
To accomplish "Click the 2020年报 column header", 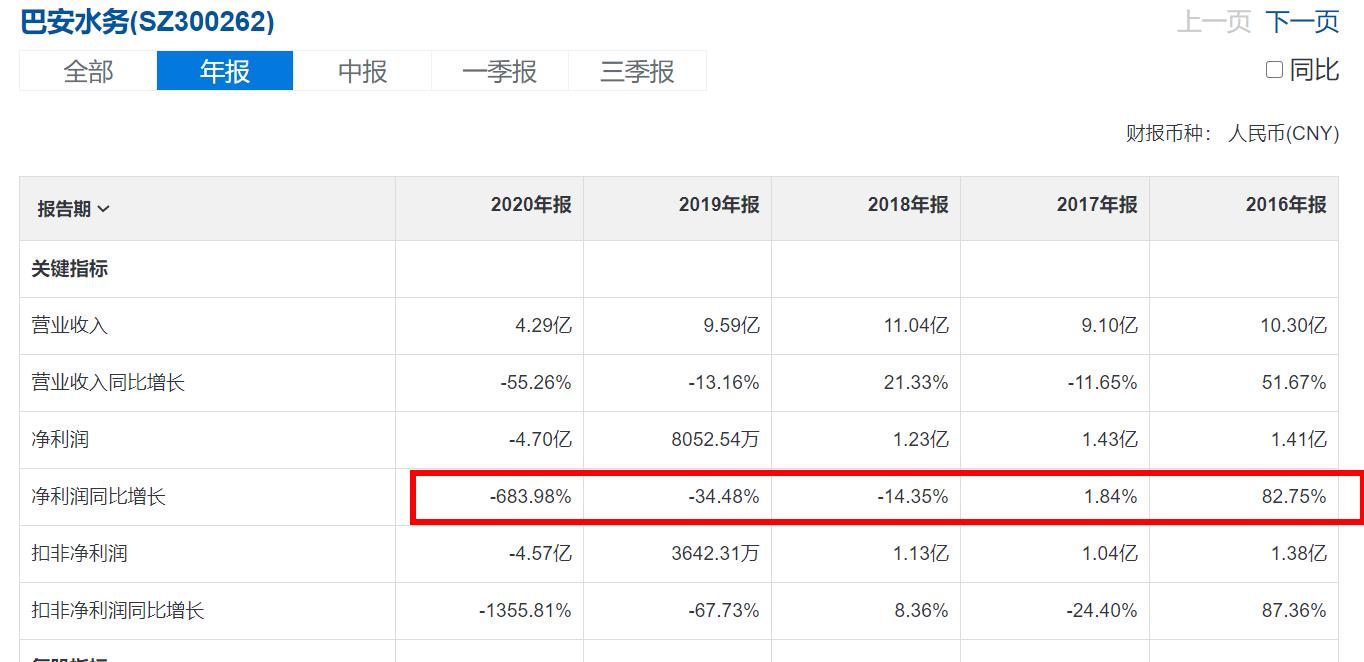I will point(531,205).
